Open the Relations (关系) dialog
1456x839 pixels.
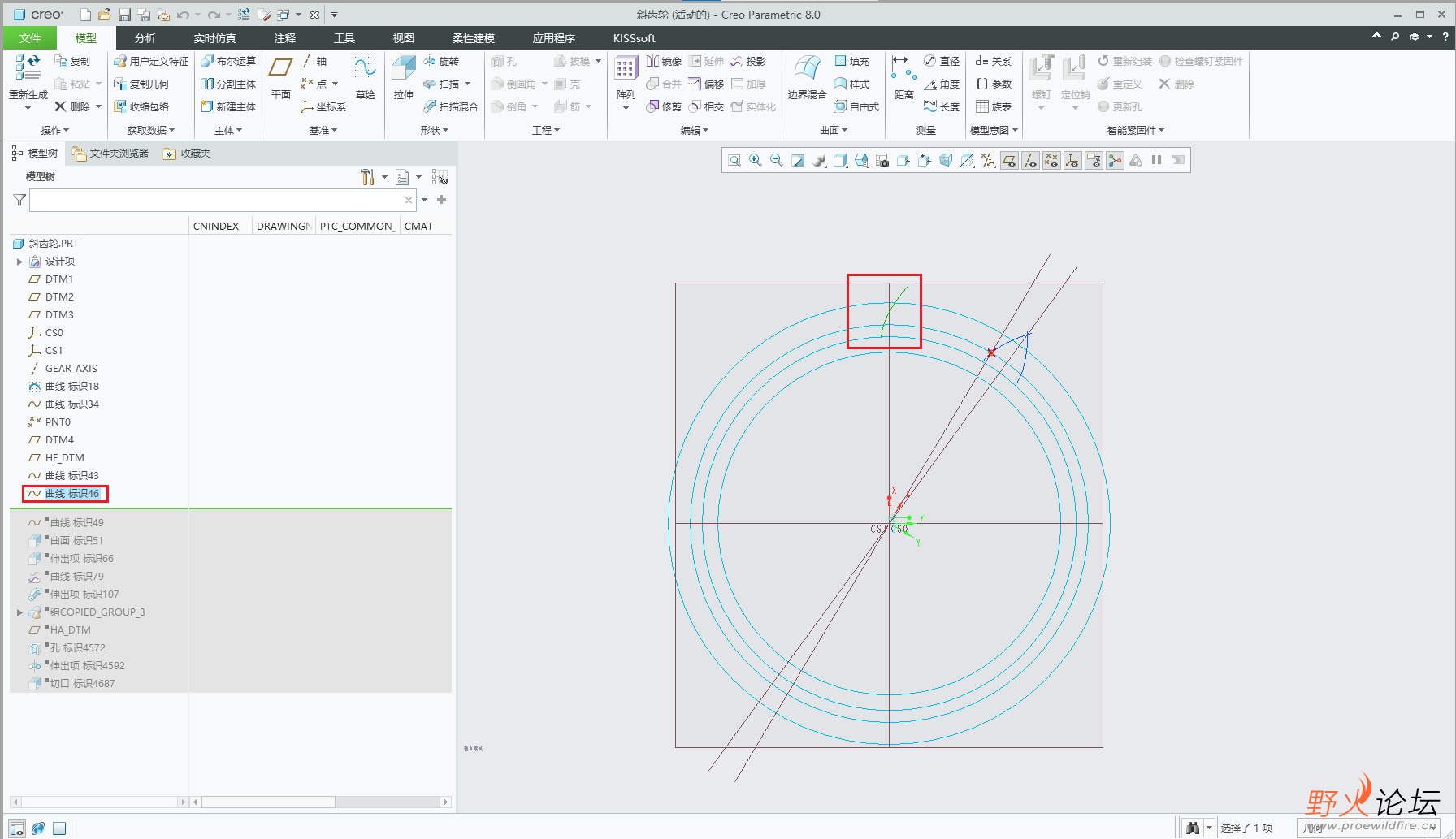(994, 62)
